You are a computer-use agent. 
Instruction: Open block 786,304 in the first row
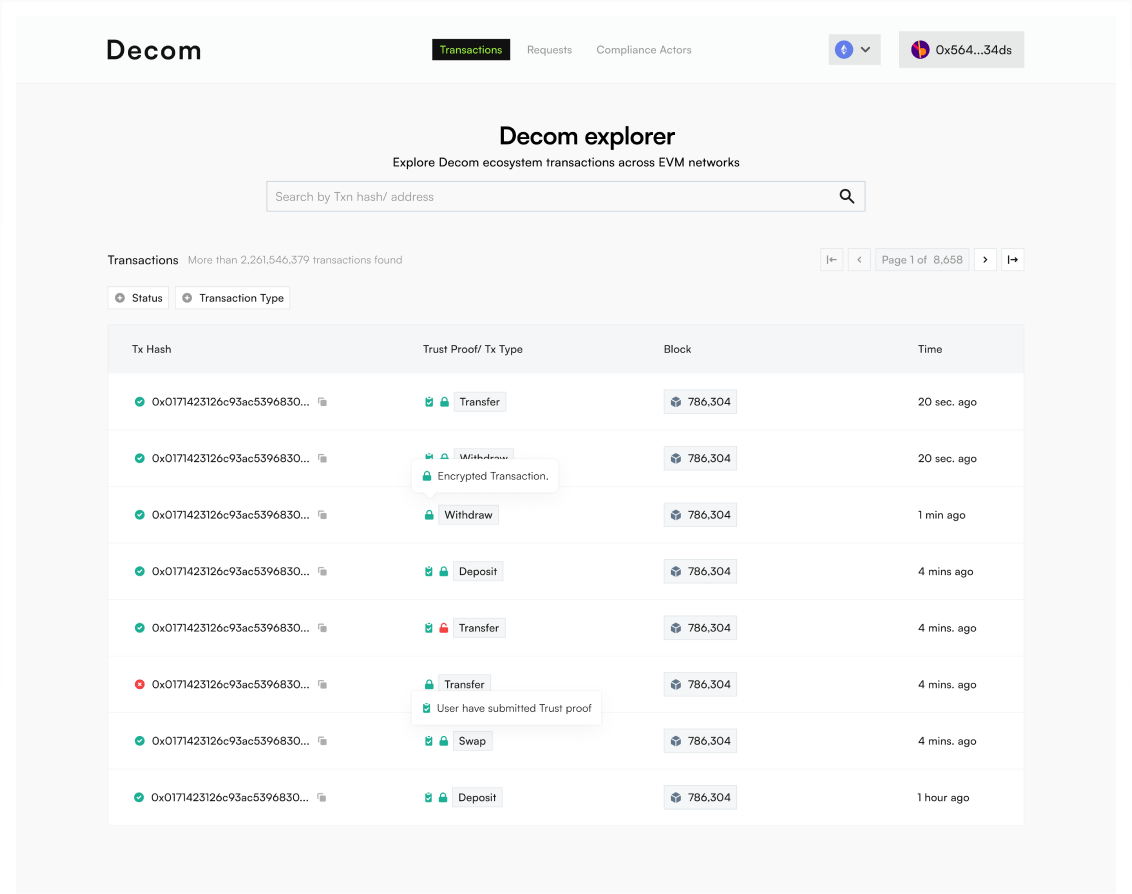tap(700, 402)
